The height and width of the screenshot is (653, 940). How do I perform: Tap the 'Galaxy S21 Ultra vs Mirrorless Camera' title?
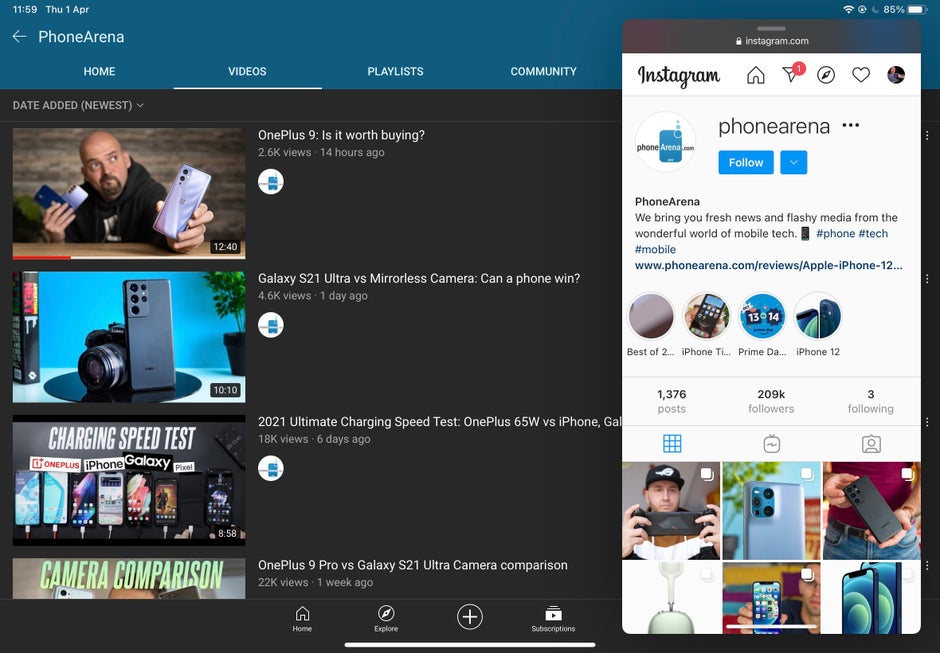pyautogui.click(x=419, y=278)
